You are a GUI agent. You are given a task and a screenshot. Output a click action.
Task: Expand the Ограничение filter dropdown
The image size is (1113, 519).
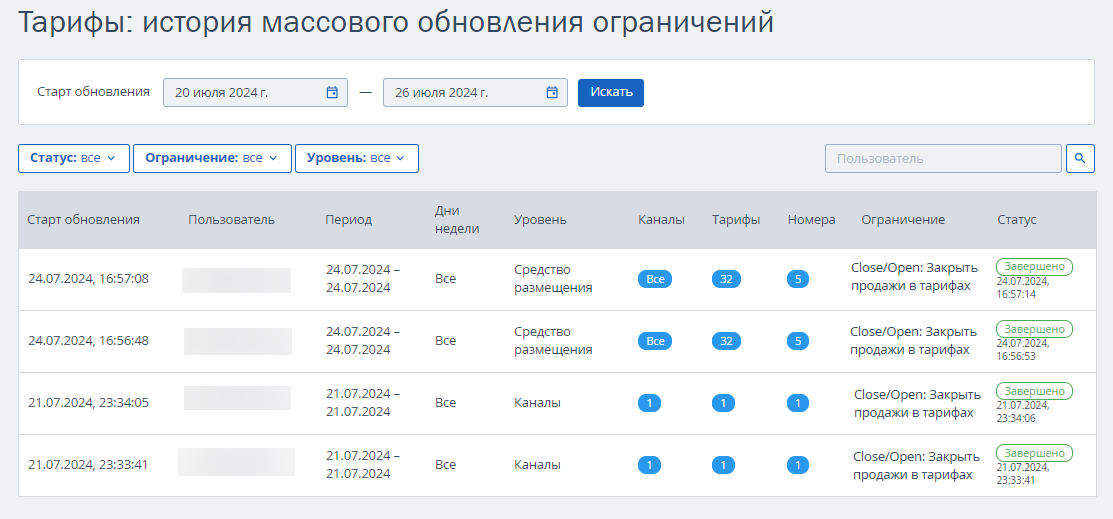pyautogui.click(x=212, y=158)
